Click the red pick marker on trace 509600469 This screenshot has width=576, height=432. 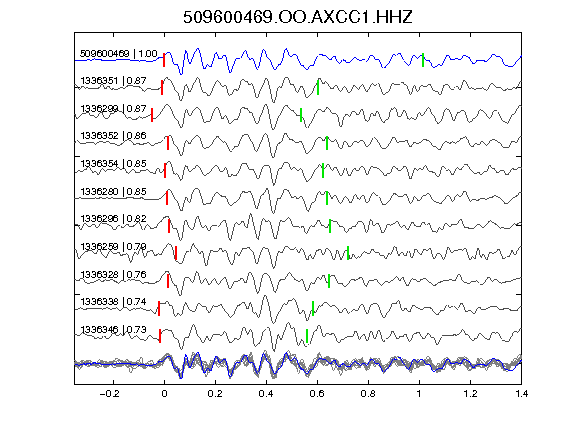click(x=164, y=60)
